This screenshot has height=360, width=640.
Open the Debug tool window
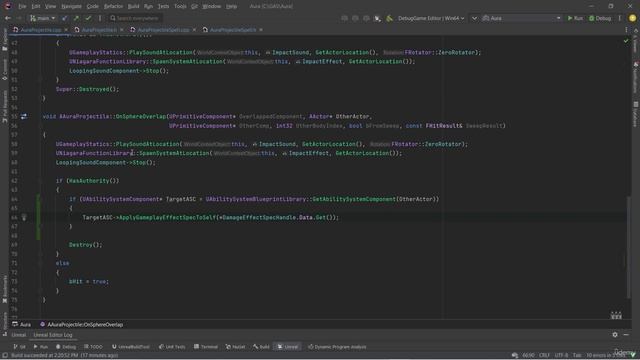pyautogui.click(x=66, y=347)
